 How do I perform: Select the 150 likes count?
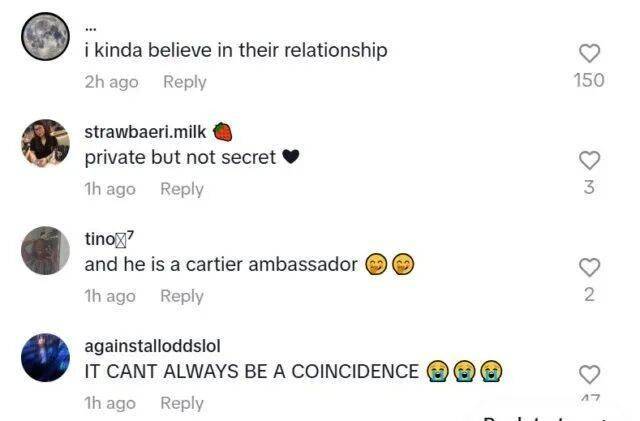pyautogui.click(x=589, y=80)
